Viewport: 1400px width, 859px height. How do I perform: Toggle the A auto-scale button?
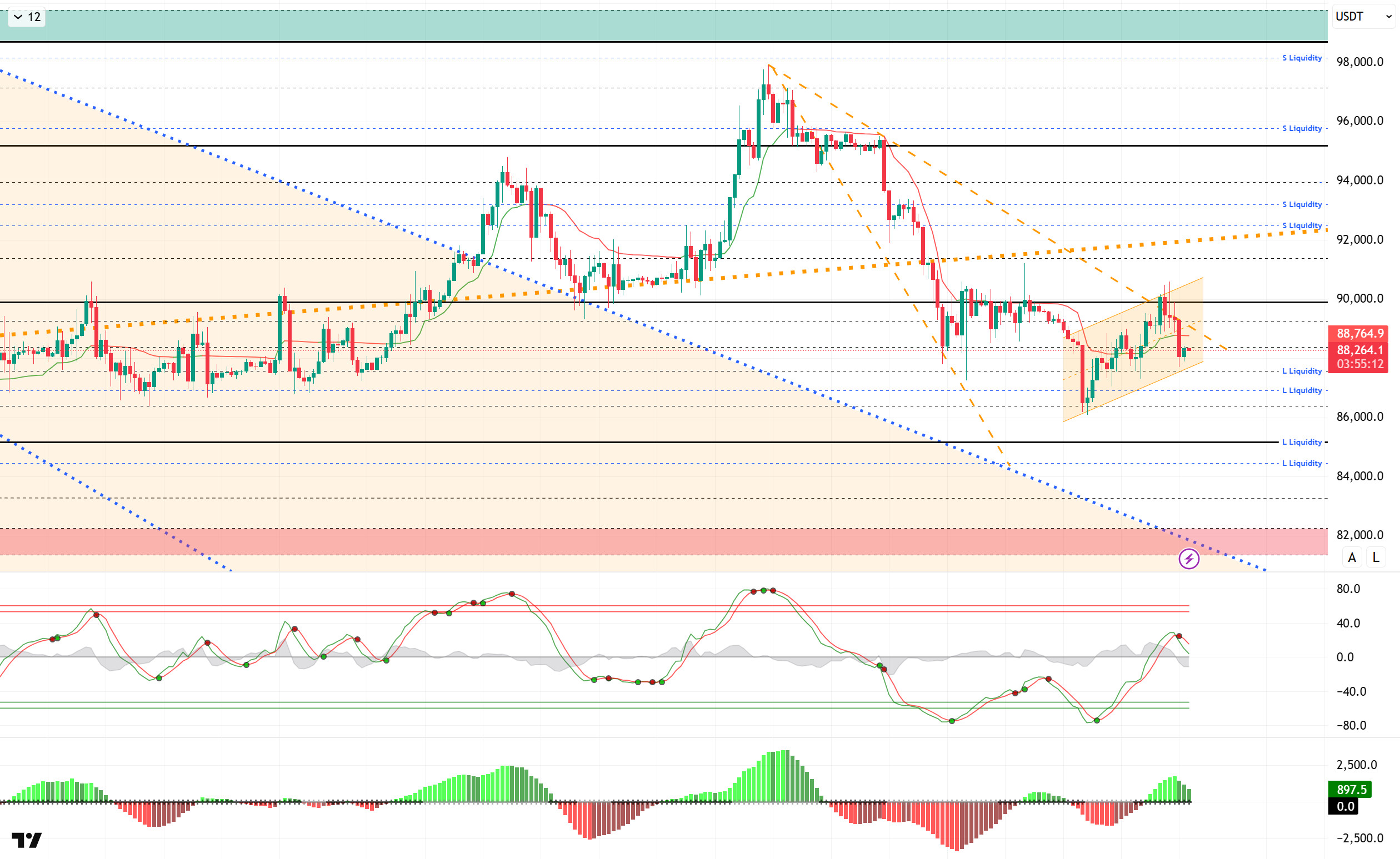[x=1352, y=557]
